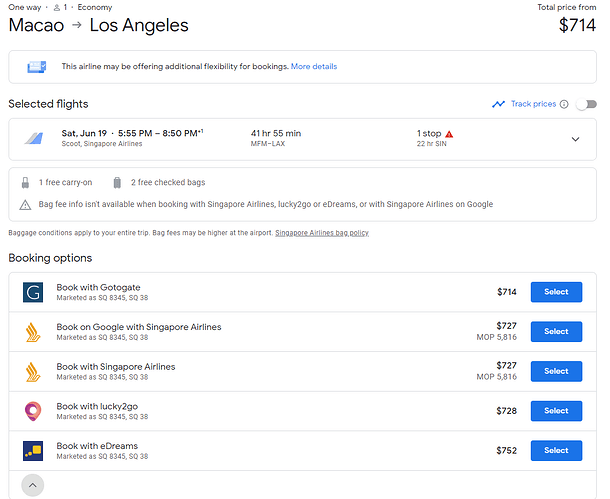
Task: Click the bag fee warning triangle icon
Action: 25,205
